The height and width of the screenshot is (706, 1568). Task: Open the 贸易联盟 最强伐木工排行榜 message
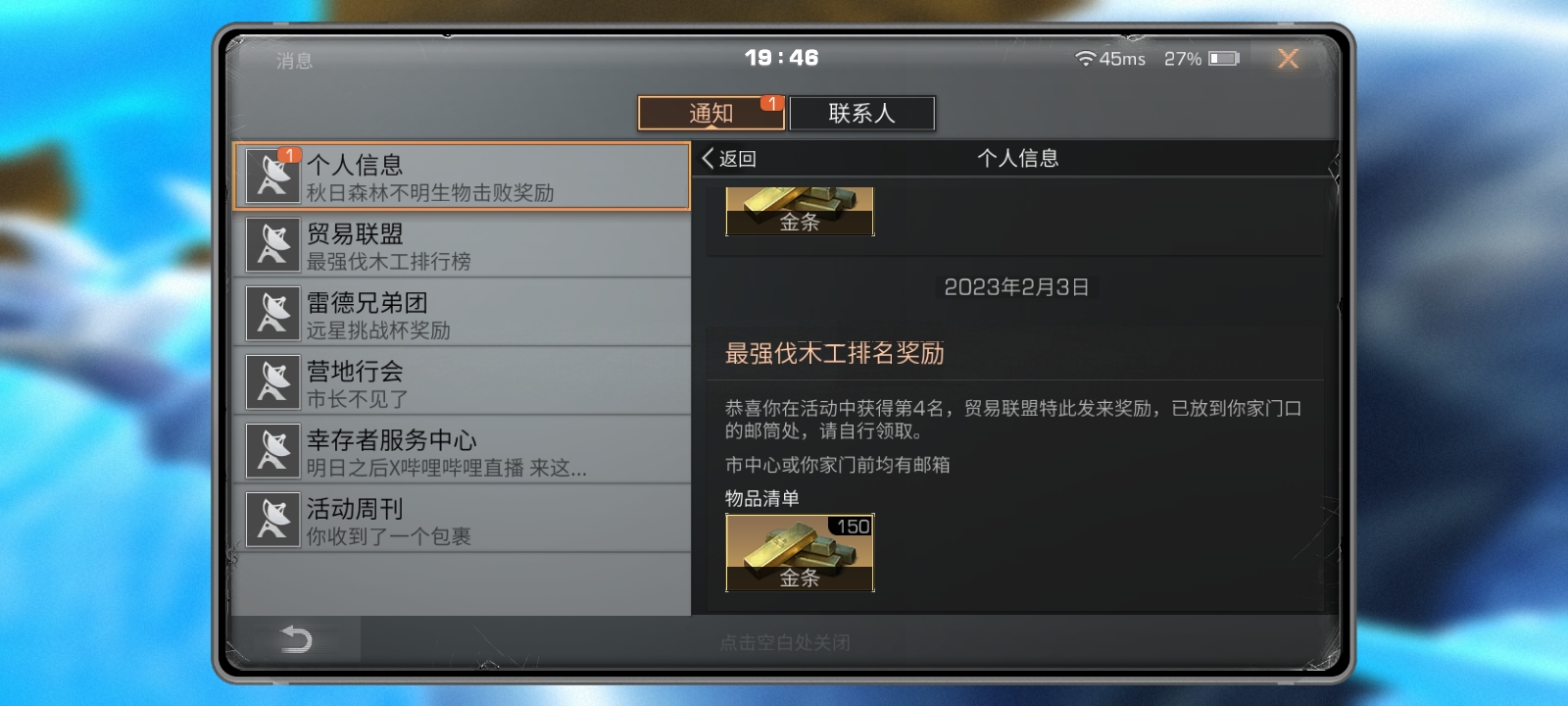click(x=462, y=245)
